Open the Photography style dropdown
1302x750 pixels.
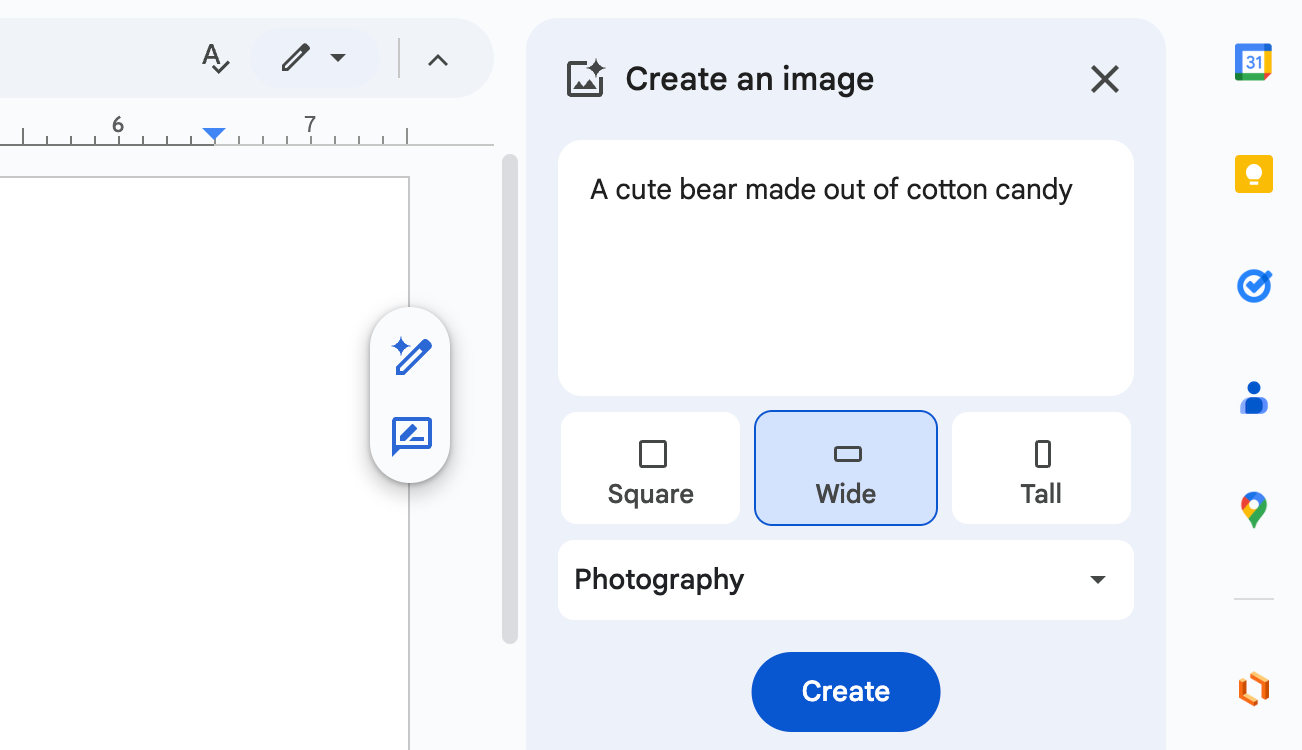click(846, 580)
